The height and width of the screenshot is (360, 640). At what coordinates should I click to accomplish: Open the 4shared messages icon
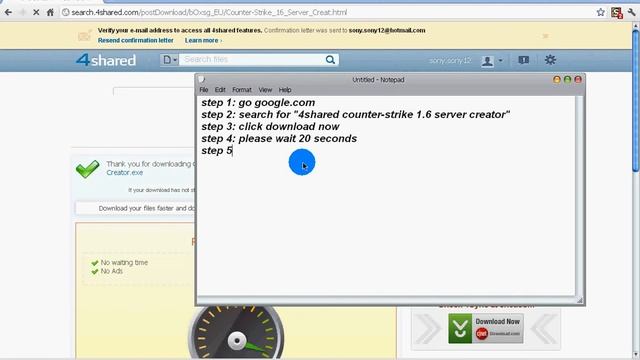(x=524, y=60)
